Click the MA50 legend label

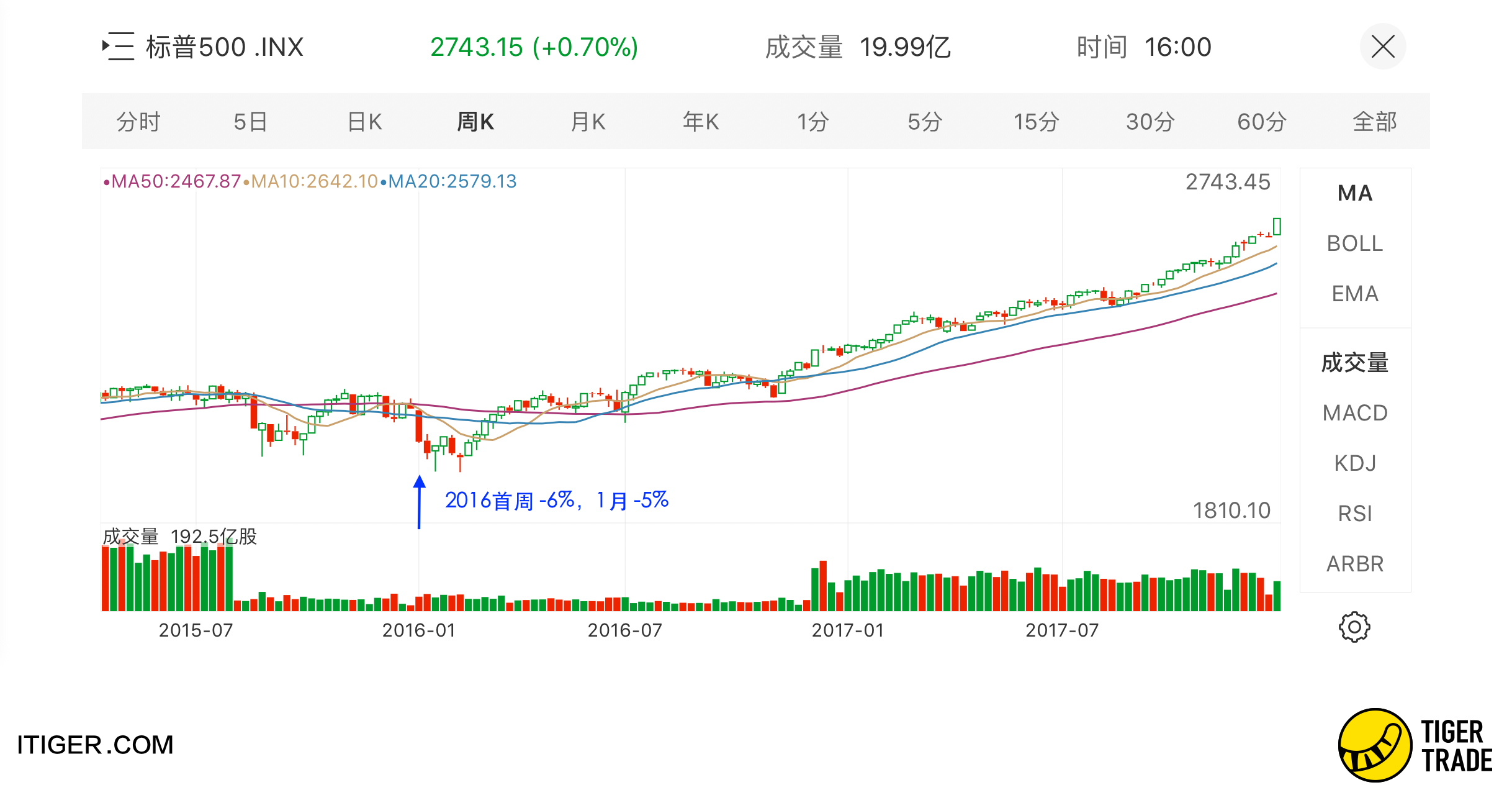tap(172, 181)
